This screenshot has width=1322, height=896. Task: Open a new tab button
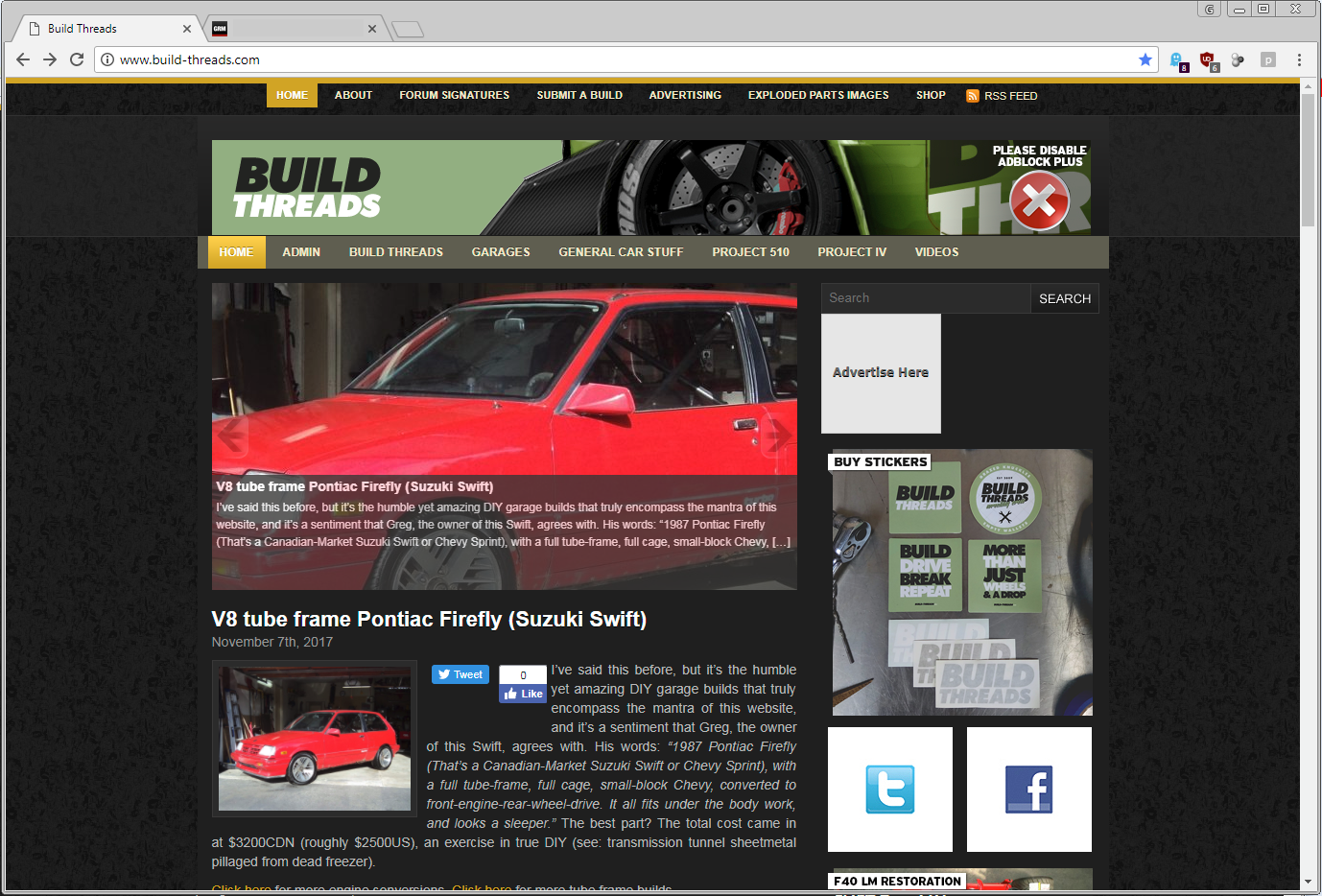point(408,29)
